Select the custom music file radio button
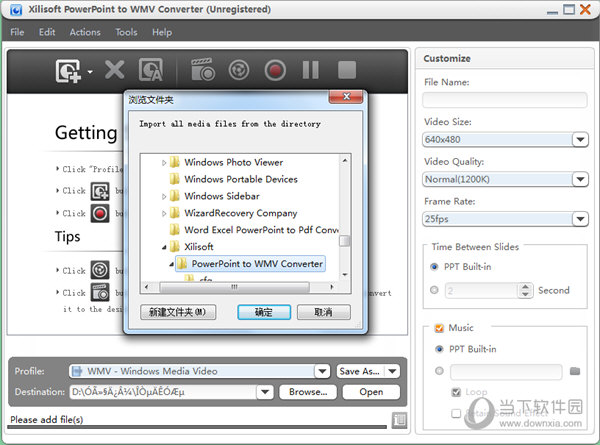This screenshot has width=600, height=445. tap(440, 371)
